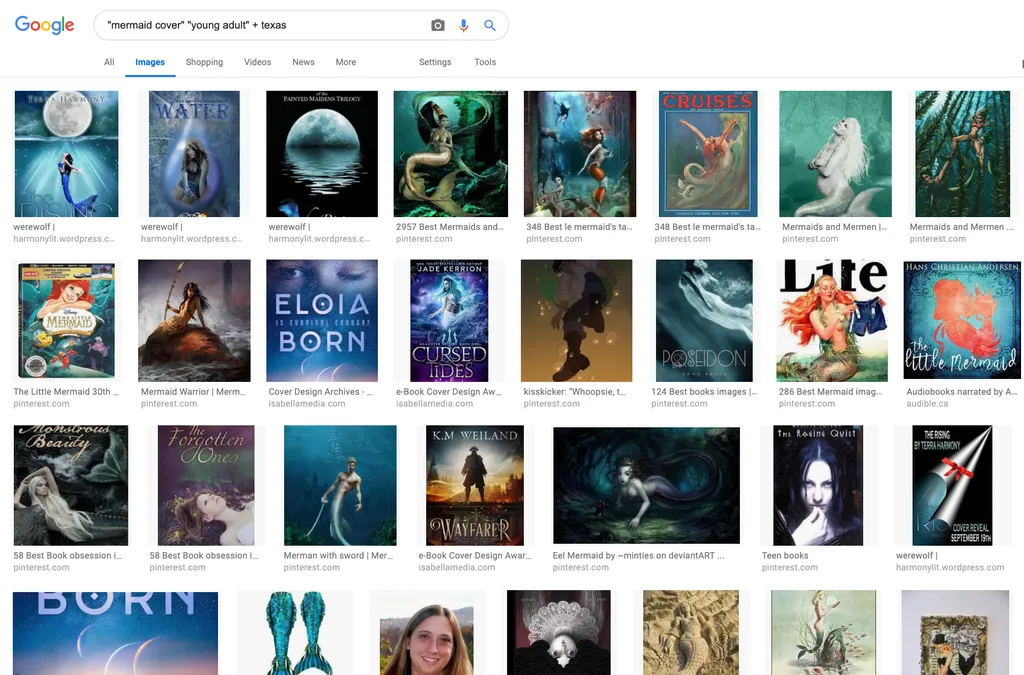Select the Images tab
This screenshot has width=1024, height=675.
(150, 62)
